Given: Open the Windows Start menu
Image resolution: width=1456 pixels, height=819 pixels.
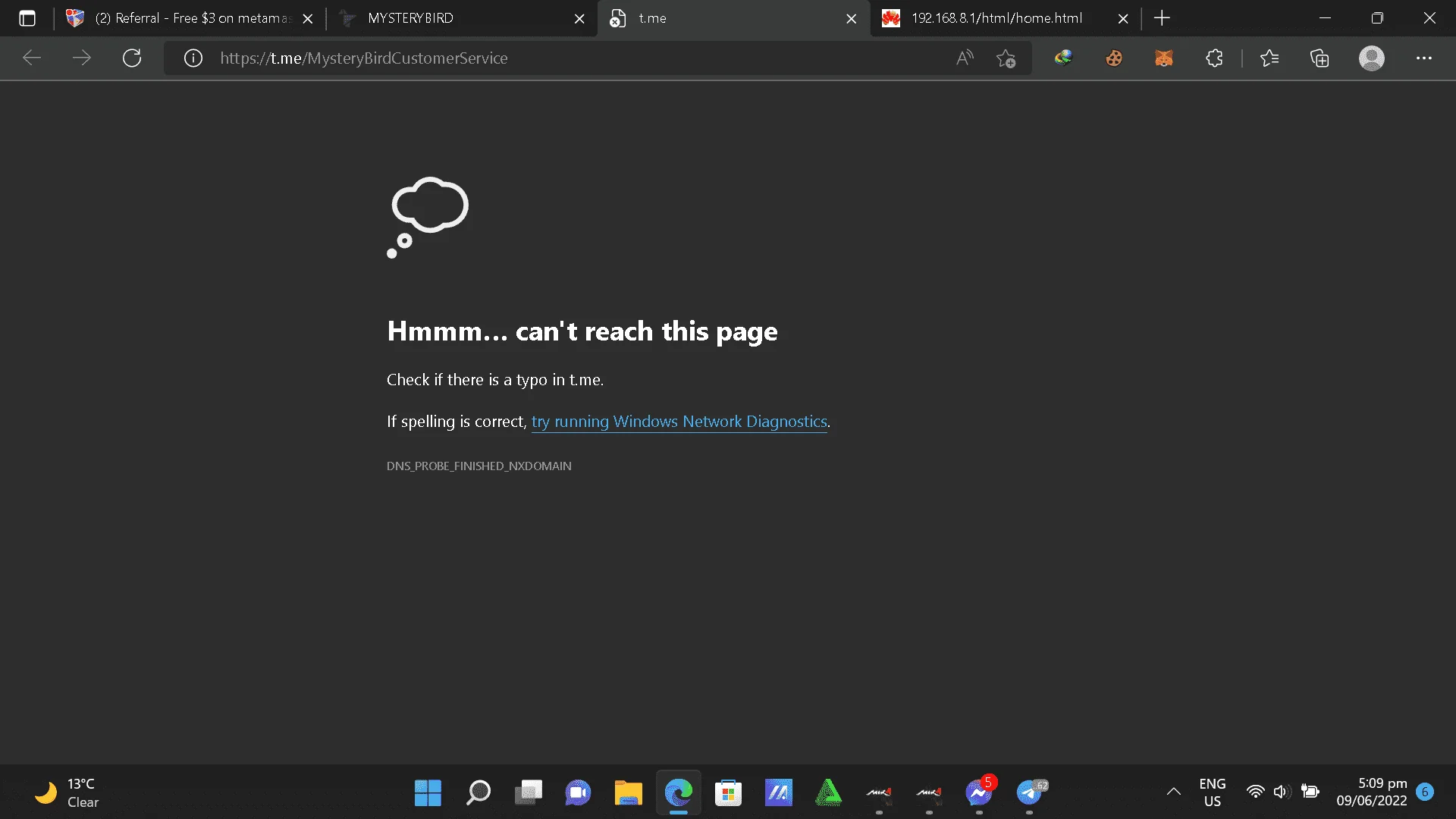Looking at the screenshot, I should coord(428,793).
